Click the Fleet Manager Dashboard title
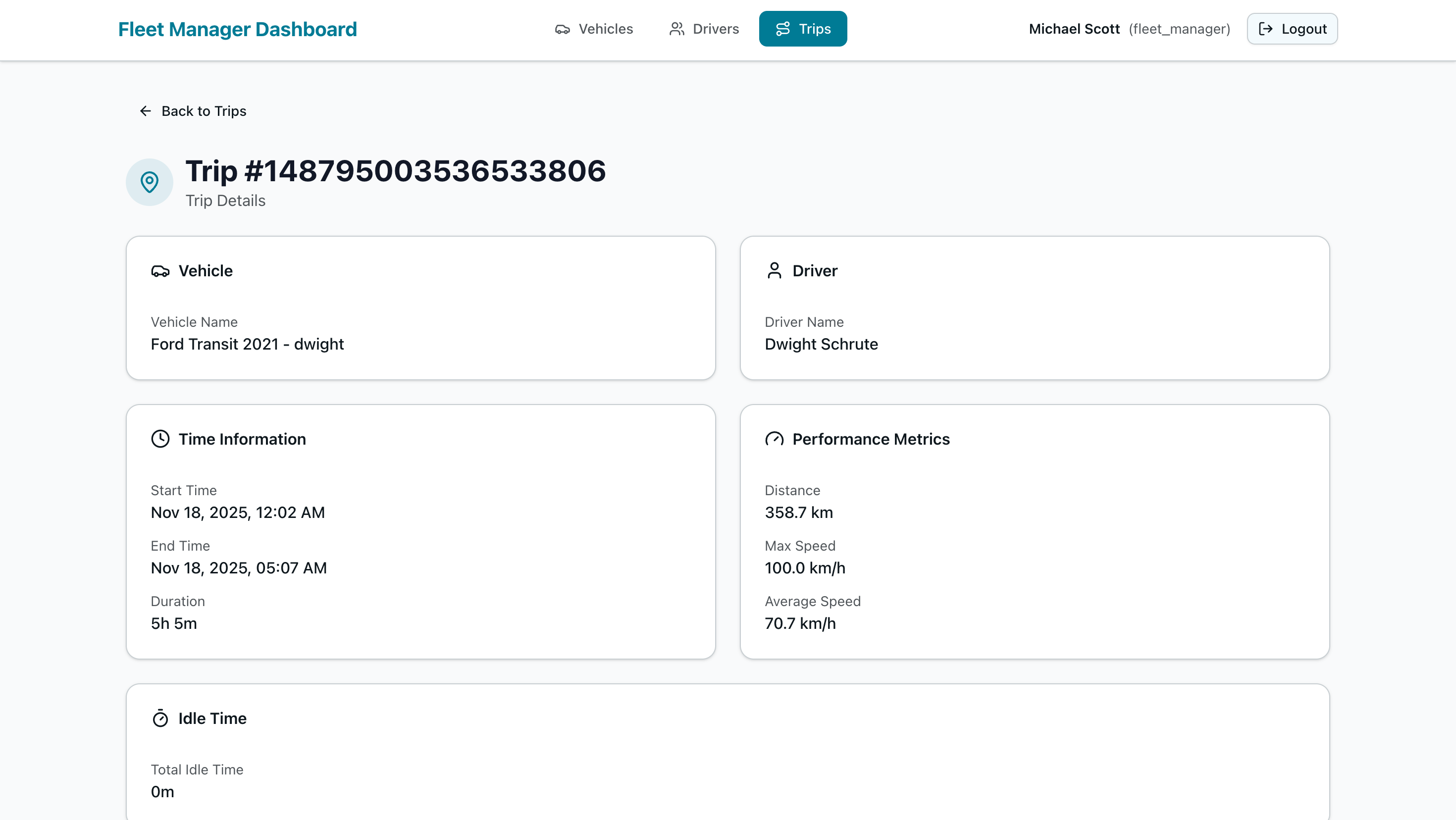This screenshot has height=820, width=1456. (x=237, y=29)
